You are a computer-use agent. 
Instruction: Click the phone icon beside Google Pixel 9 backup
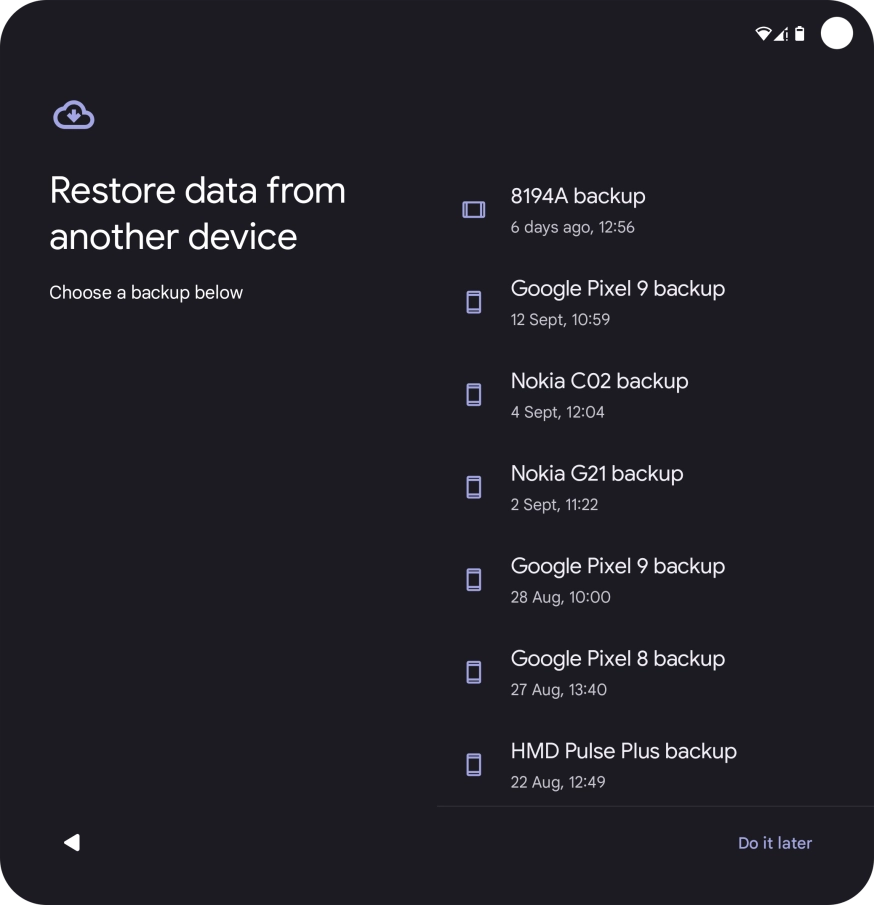tap(473, 302)
